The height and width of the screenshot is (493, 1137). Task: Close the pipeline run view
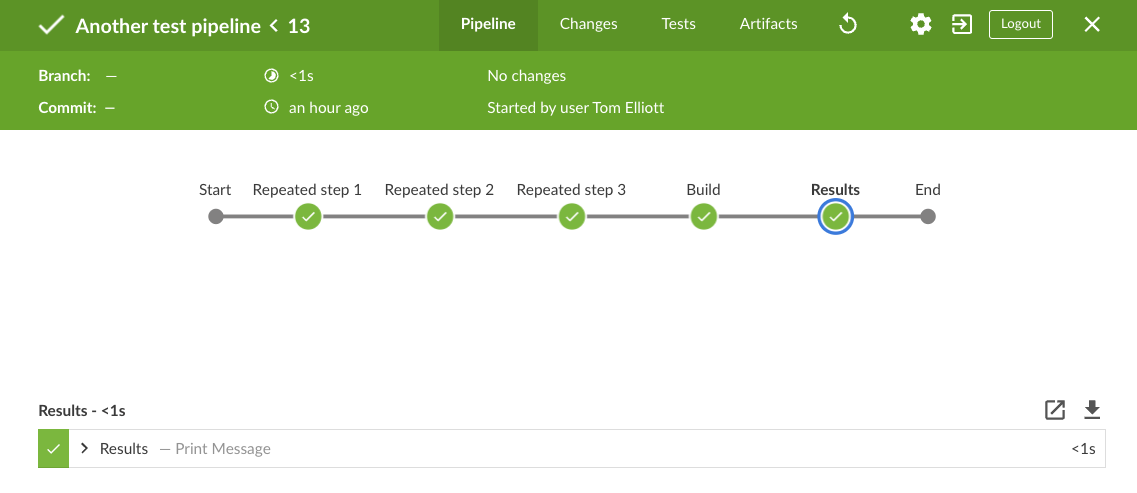pos(1092,25)
